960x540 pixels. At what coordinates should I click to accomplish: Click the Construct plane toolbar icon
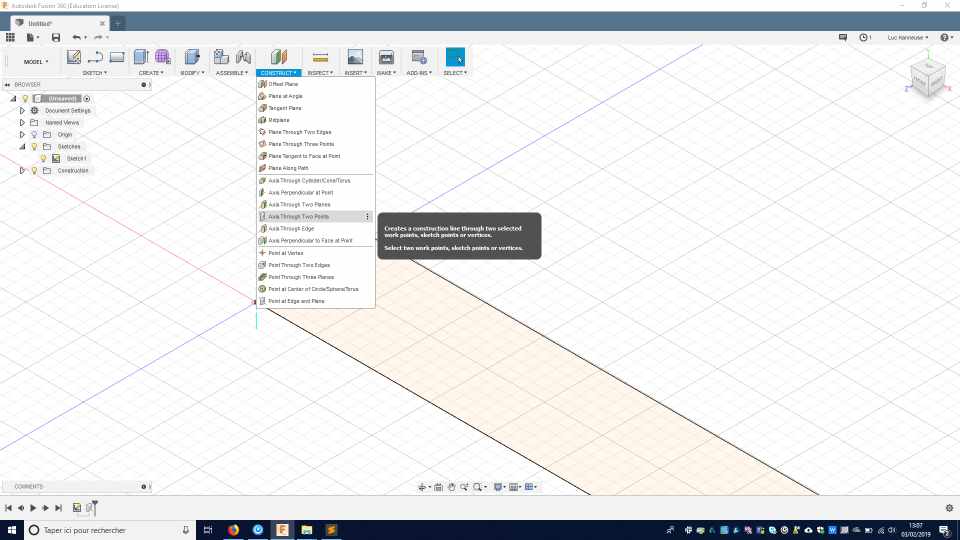pos(279,57)
